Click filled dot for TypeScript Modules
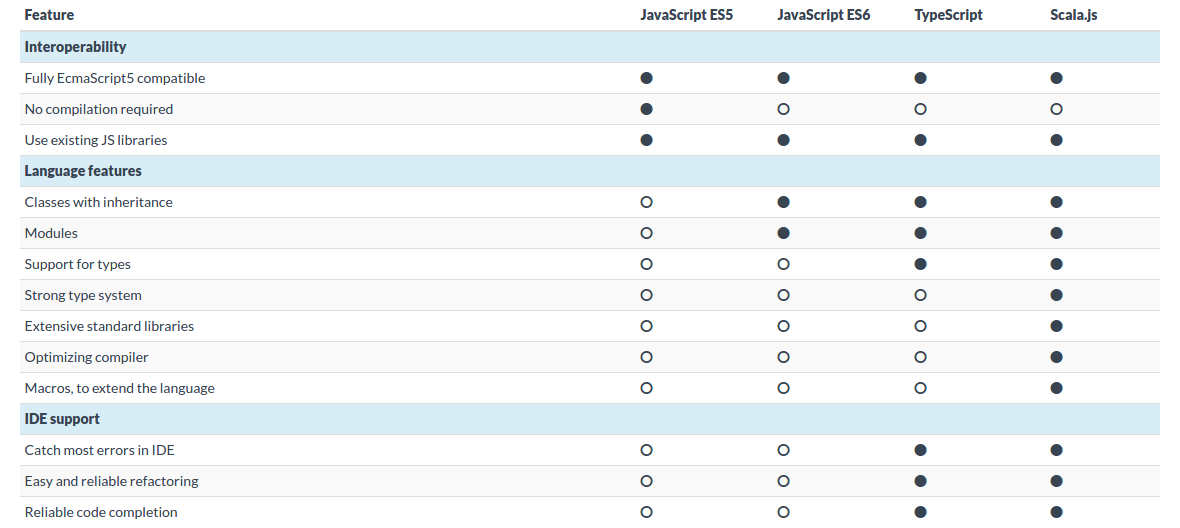The width and height of the screenshot is (1180, 528). [x=920, y=233]
